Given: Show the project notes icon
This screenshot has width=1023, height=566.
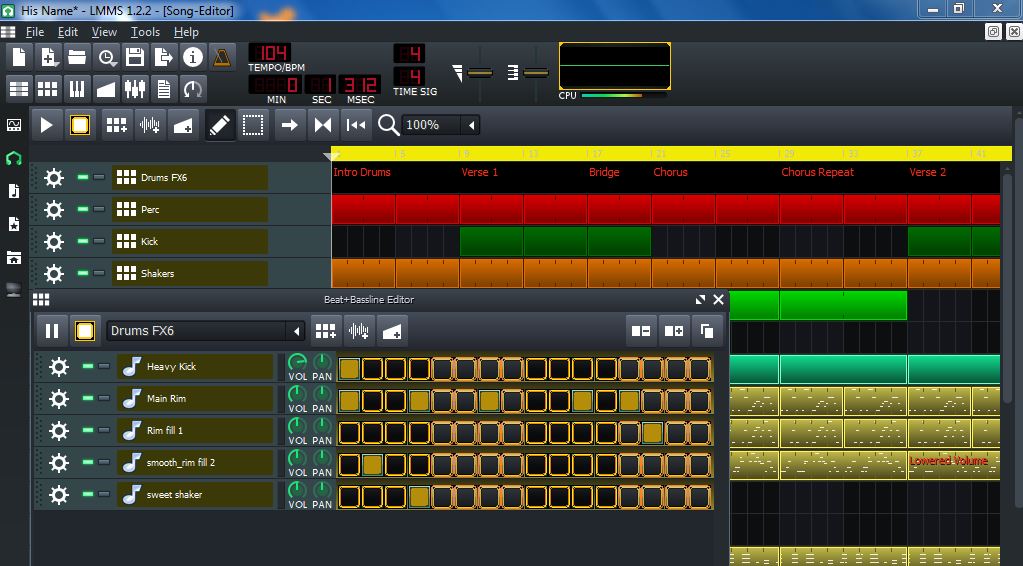Looking at the screenshot, I should point(164,89).
